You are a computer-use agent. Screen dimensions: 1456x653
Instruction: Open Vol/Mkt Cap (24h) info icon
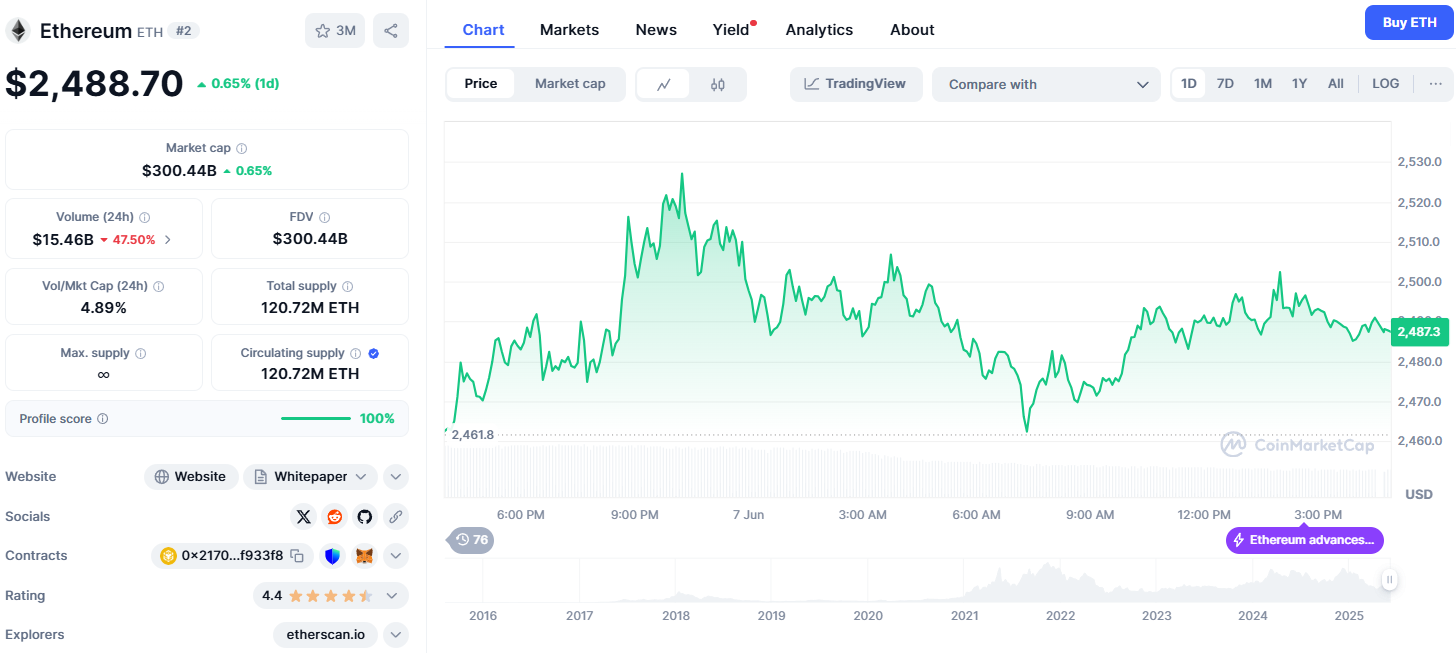158,286
